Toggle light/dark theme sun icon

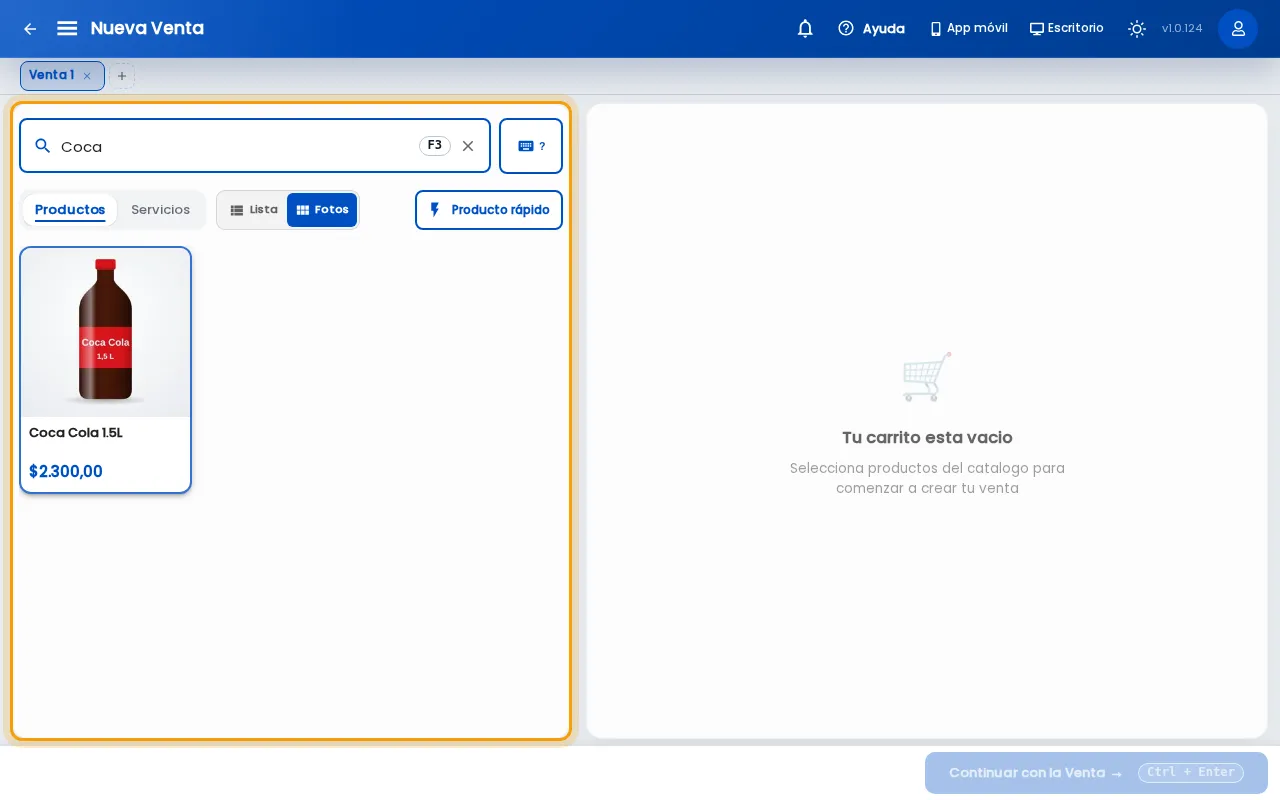(x=1137, y=28)
